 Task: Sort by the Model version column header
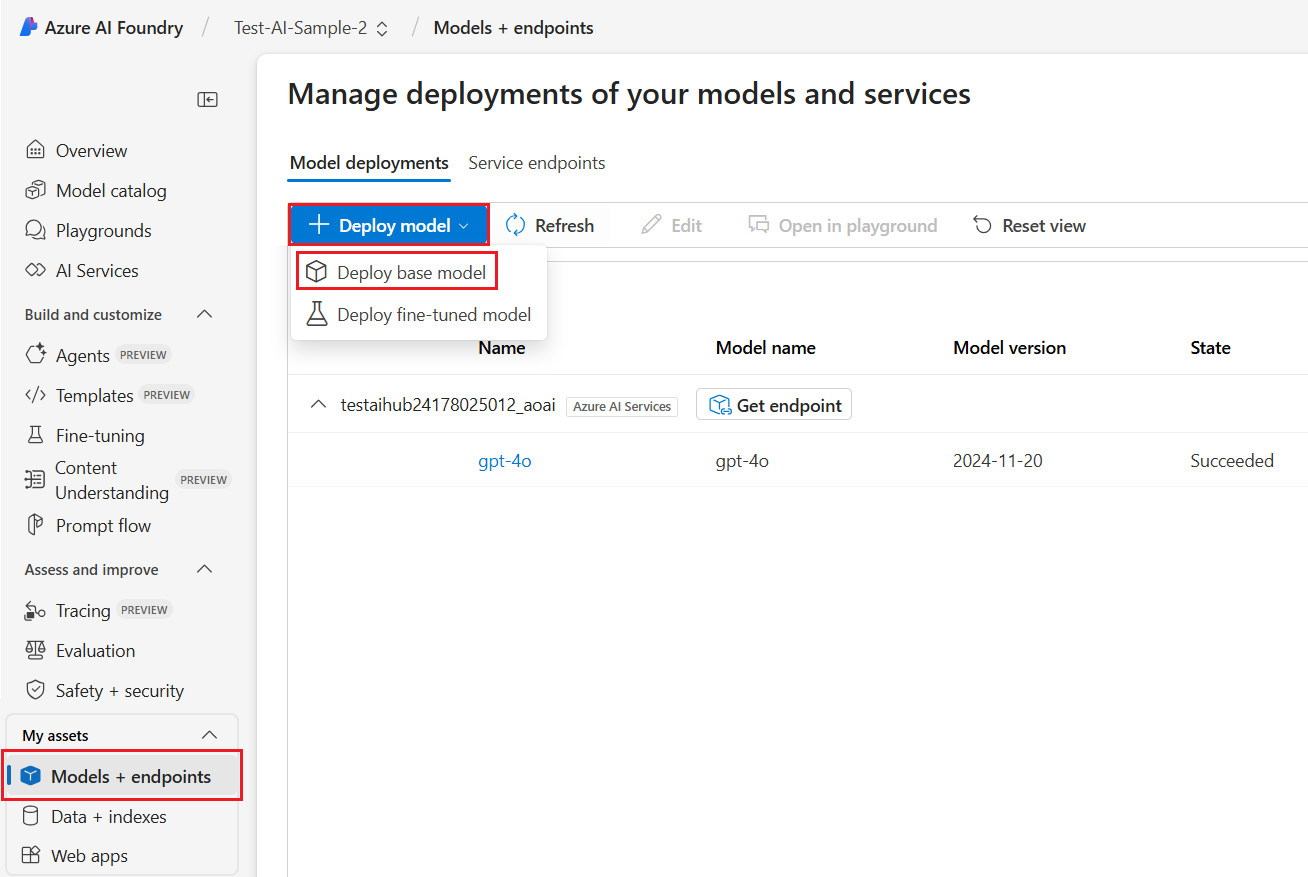(1010, 348)
